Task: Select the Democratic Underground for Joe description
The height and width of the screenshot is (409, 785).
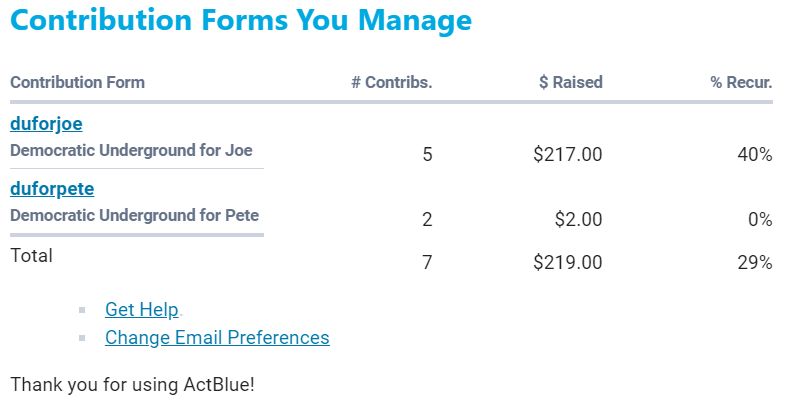Action: point(131,151)
